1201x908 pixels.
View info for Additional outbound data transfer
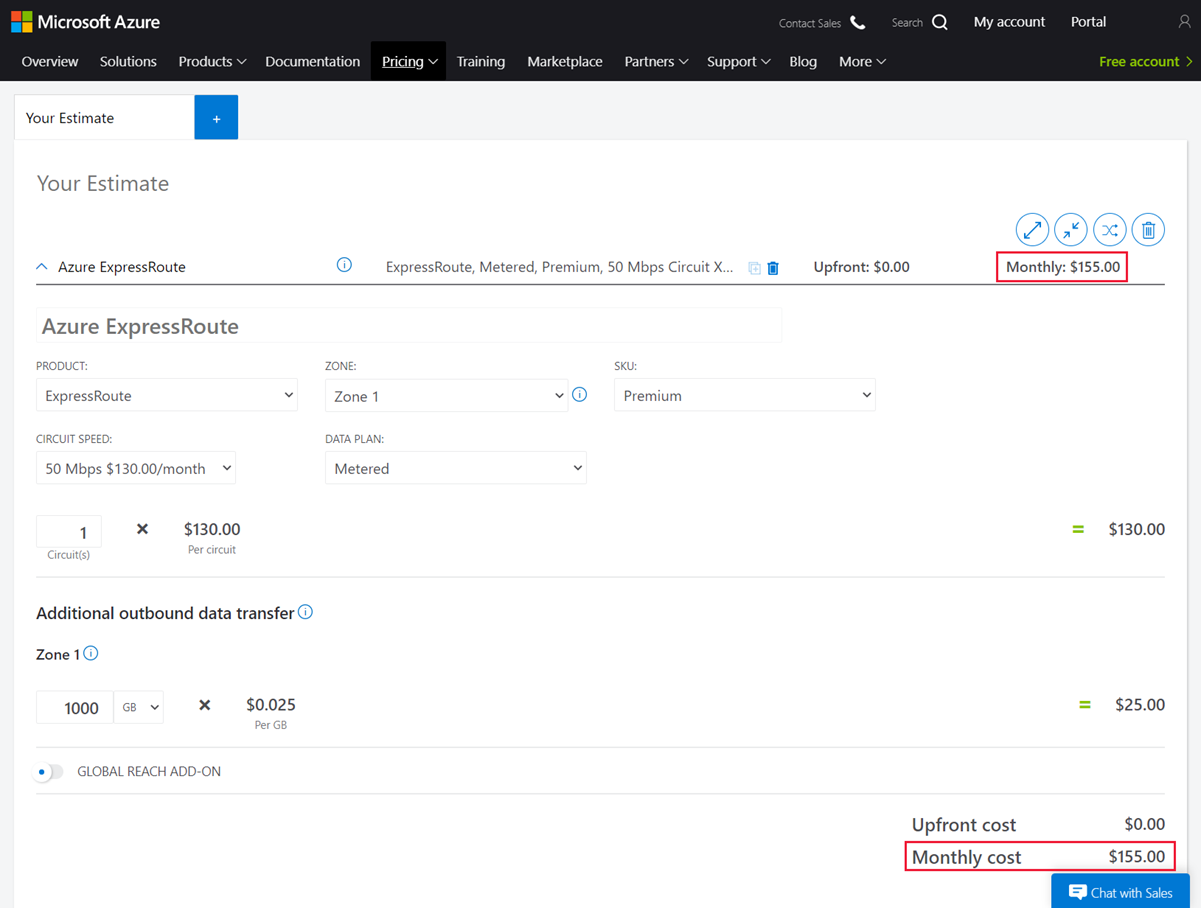[305, 611]
